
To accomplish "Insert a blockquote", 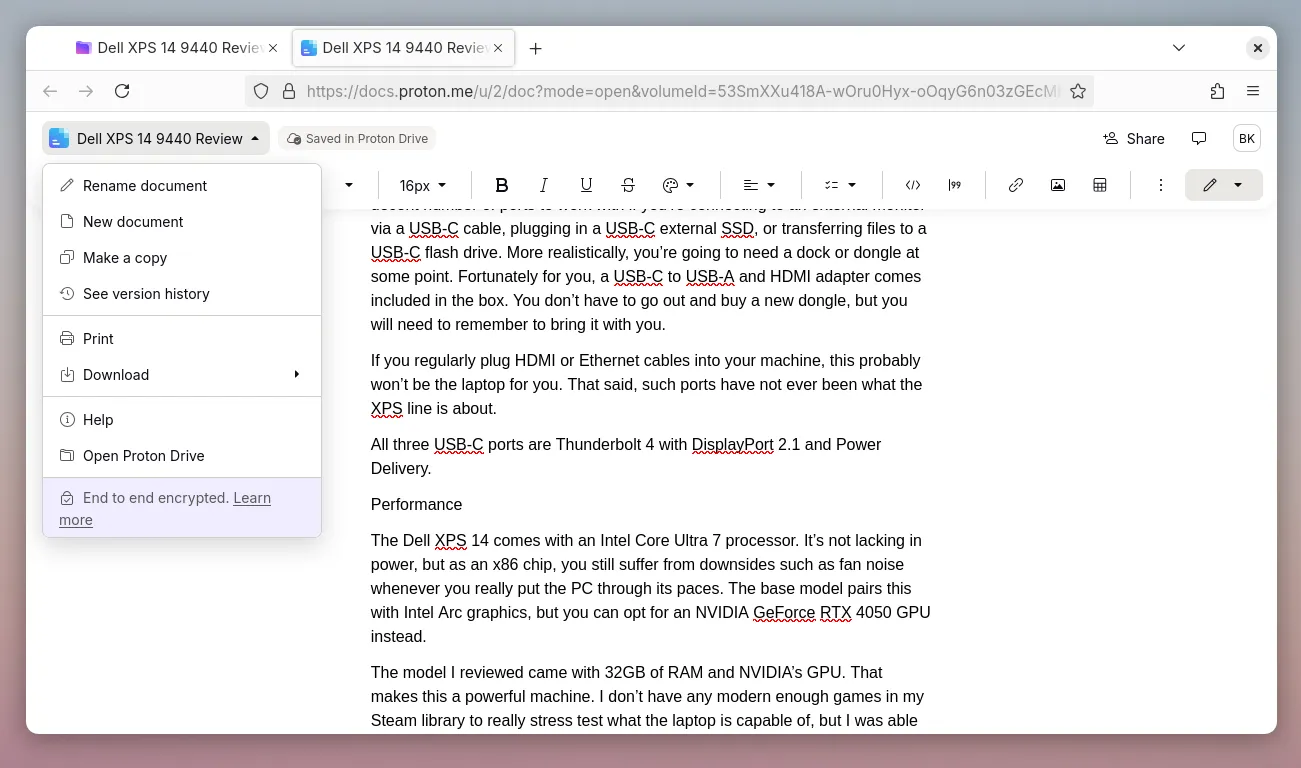I will (955, 185).
